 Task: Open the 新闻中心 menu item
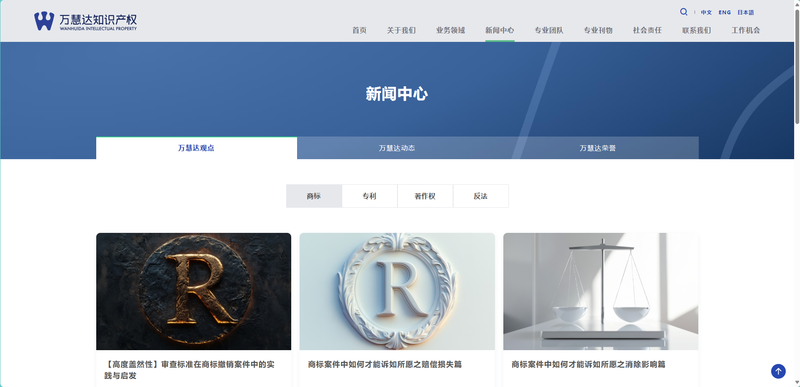[x=499, y=30]
